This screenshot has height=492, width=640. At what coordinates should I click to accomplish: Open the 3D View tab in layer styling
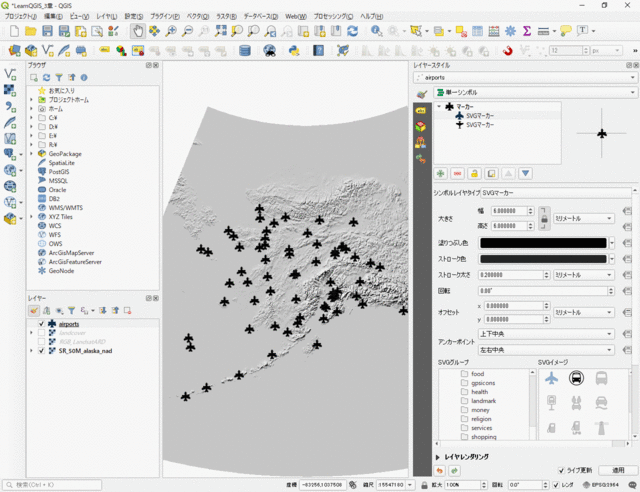[x=421, y=127]
